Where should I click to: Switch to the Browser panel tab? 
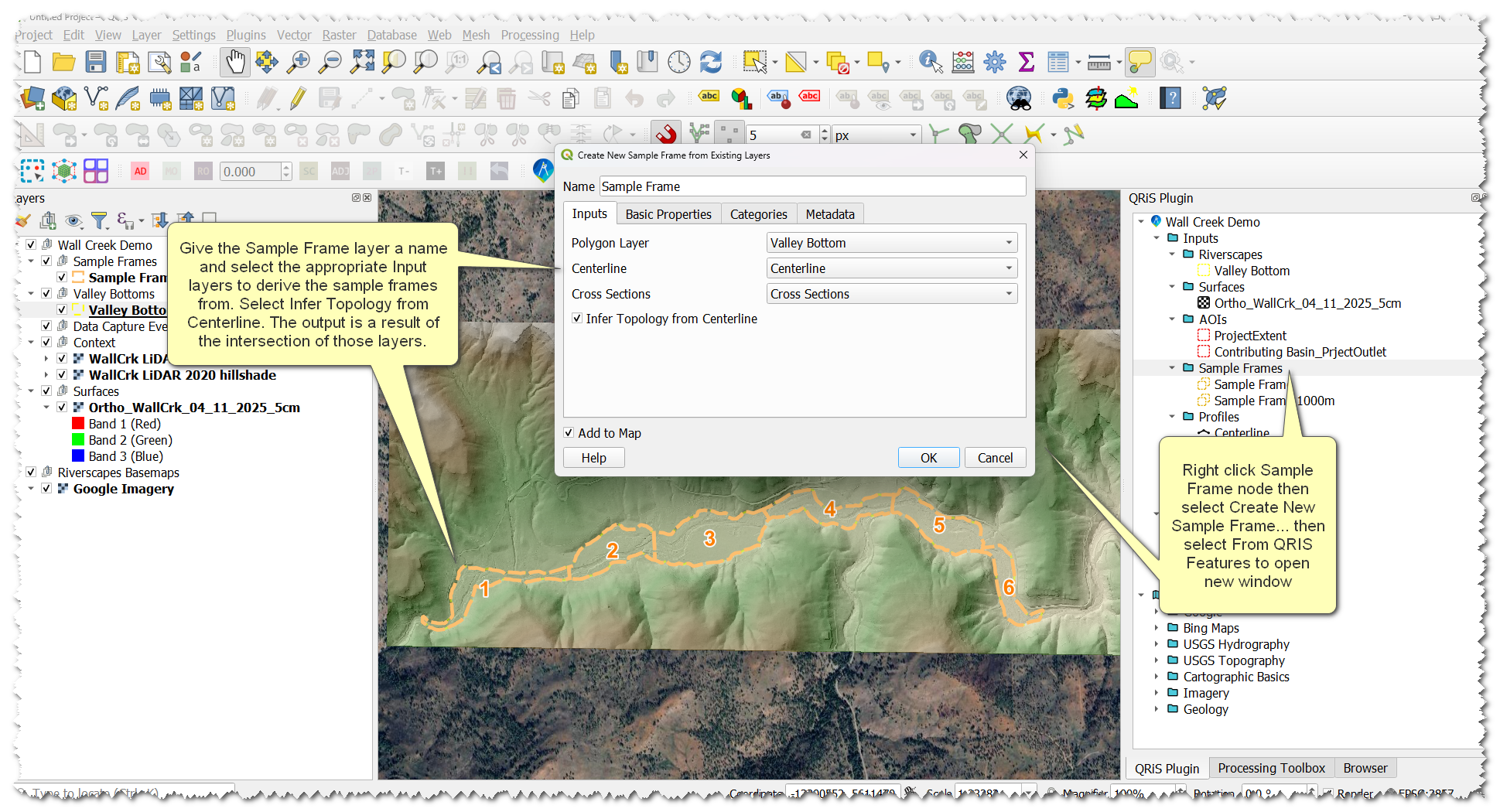click(1365, 768)
